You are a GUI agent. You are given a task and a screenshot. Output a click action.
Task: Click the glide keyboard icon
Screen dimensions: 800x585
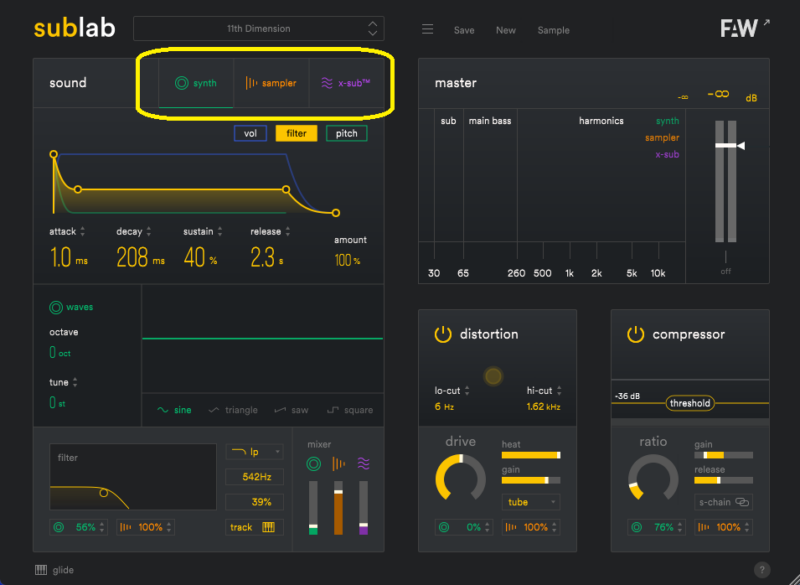[41, 570]
